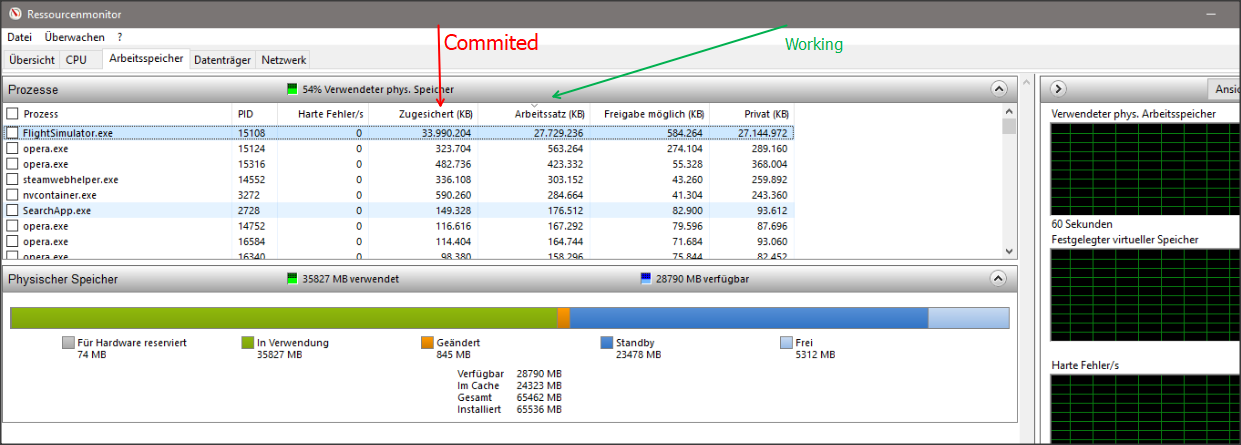Open the Überwachen menu

click(x=74, y=37)
